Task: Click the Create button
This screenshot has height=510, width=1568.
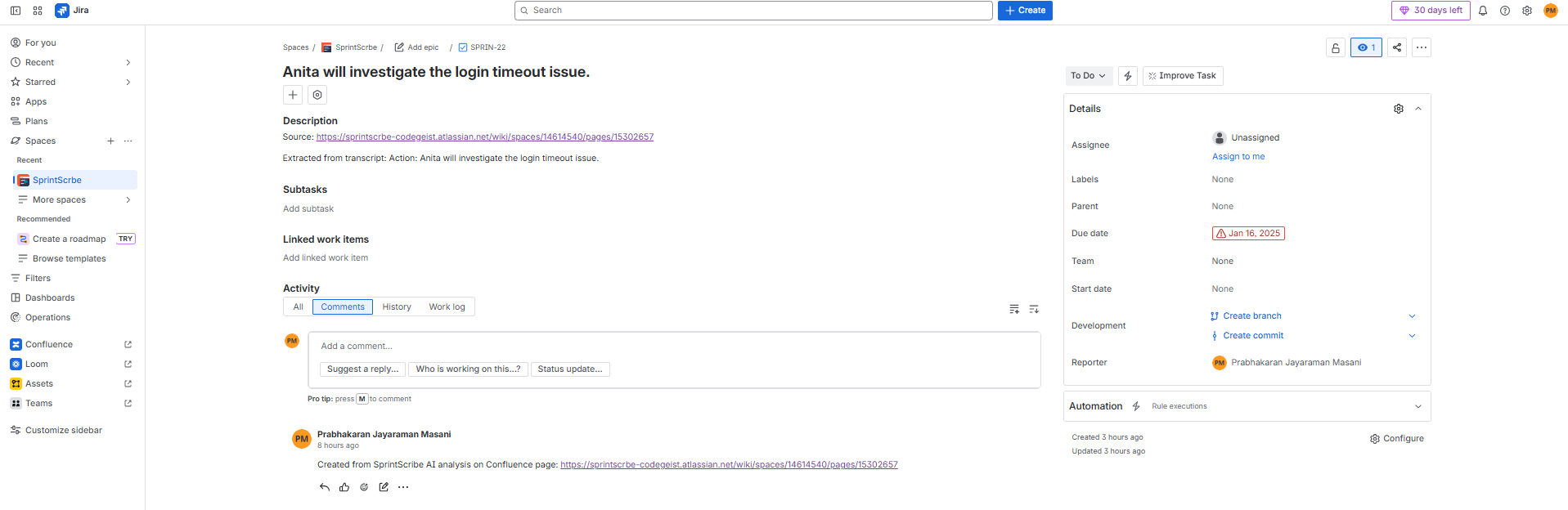Action: pos(1025,11)
